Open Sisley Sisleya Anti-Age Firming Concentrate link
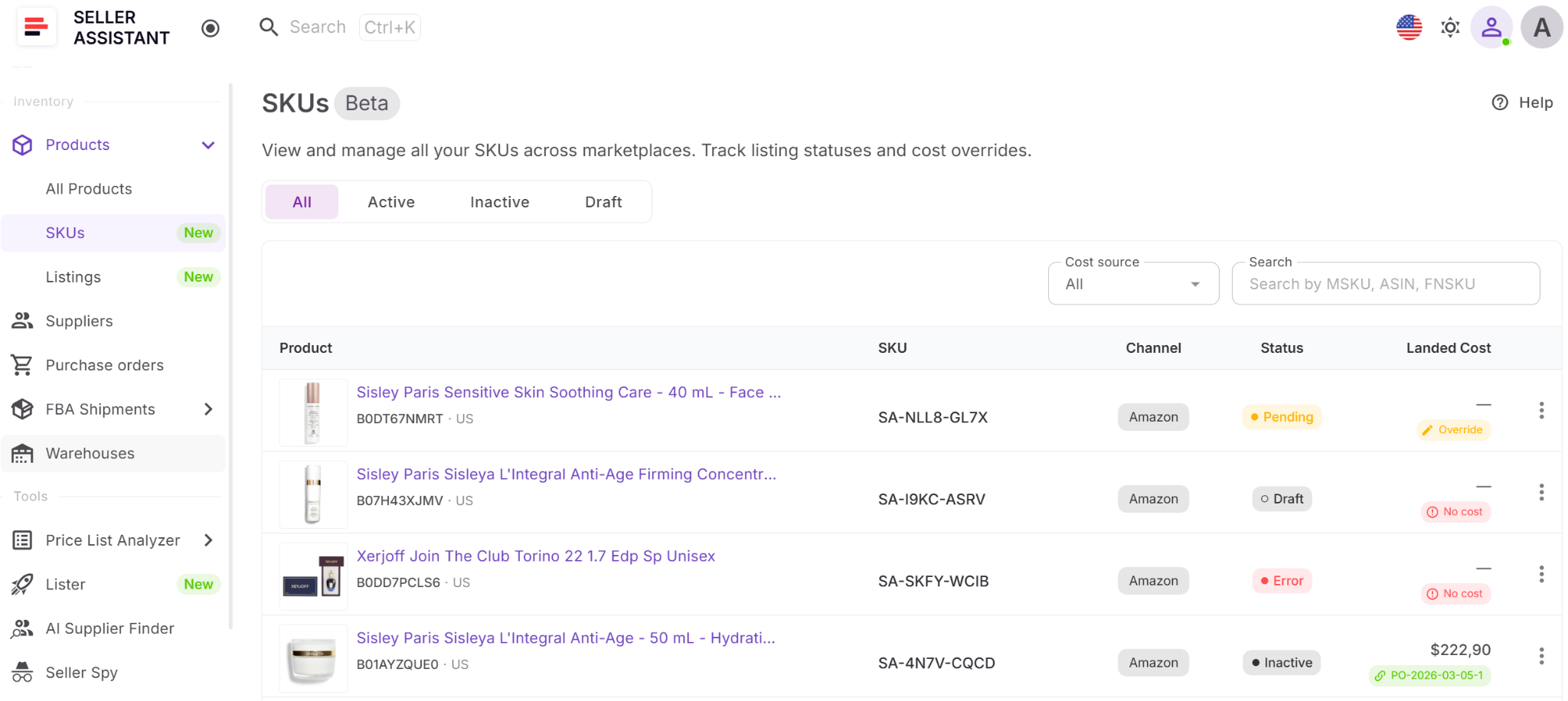Viewport: 1568px width, 701px height. click(x=567, y=474)
